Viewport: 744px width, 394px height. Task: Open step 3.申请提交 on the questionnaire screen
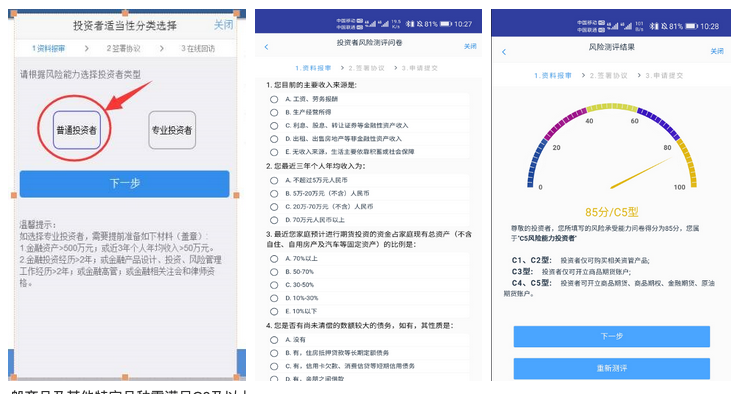point(419,68)
